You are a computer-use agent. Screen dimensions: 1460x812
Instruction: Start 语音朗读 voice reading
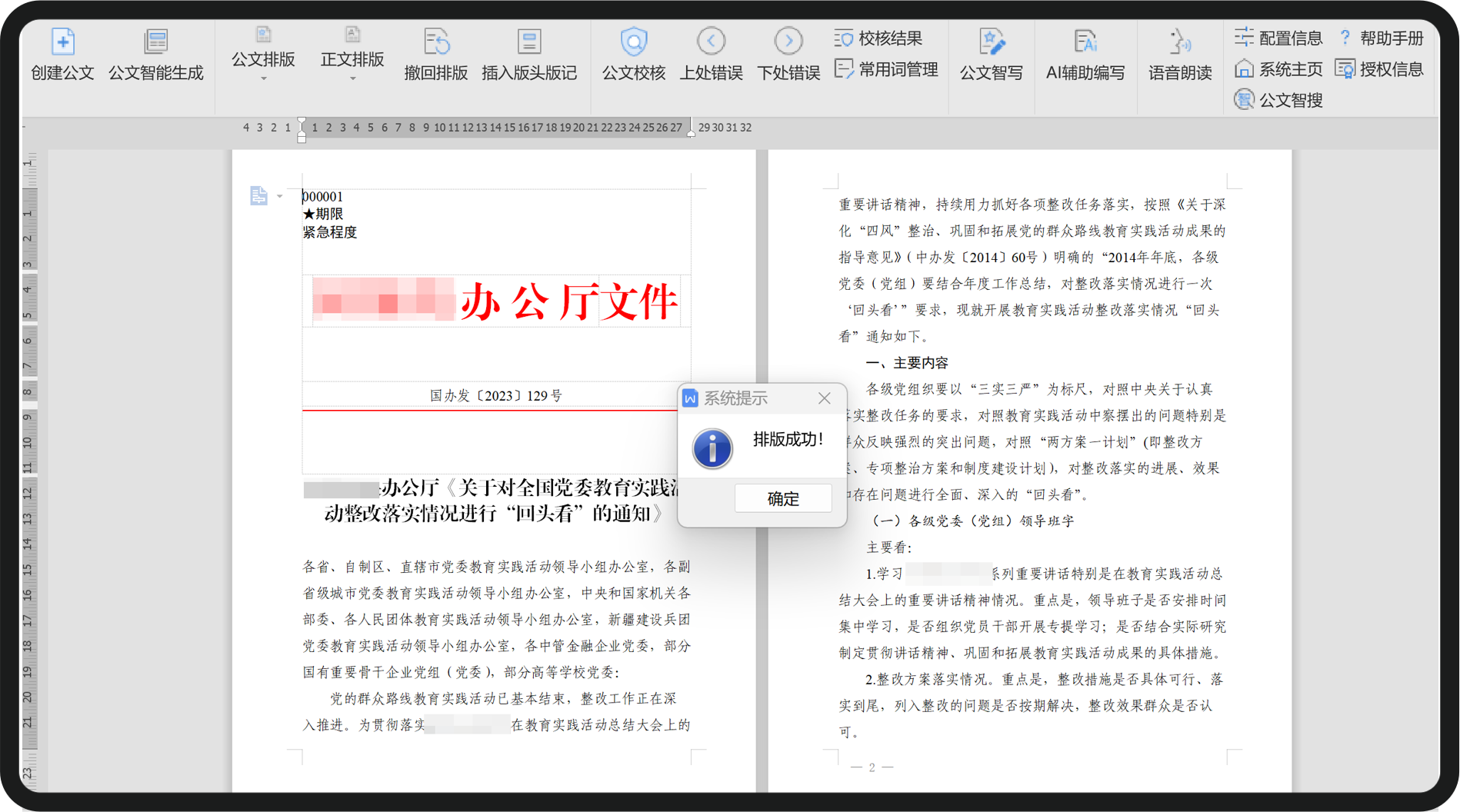click(1180, 54)
